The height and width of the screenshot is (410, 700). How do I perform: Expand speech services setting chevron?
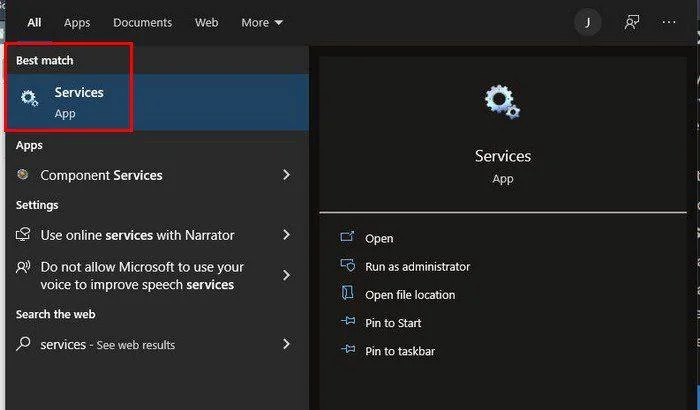point(287,275)
